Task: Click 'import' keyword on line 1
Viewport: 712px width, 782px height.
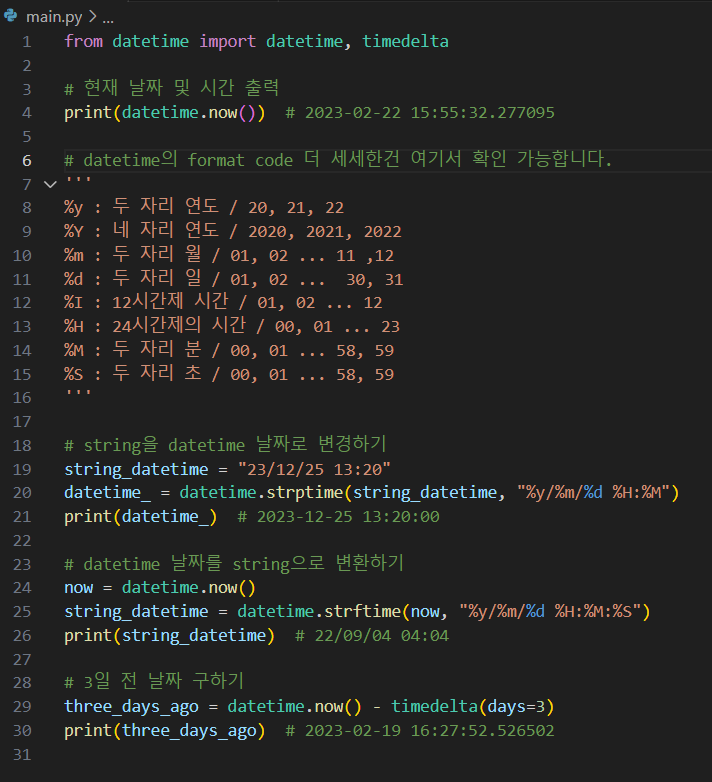Action: (x=227, y=41)
